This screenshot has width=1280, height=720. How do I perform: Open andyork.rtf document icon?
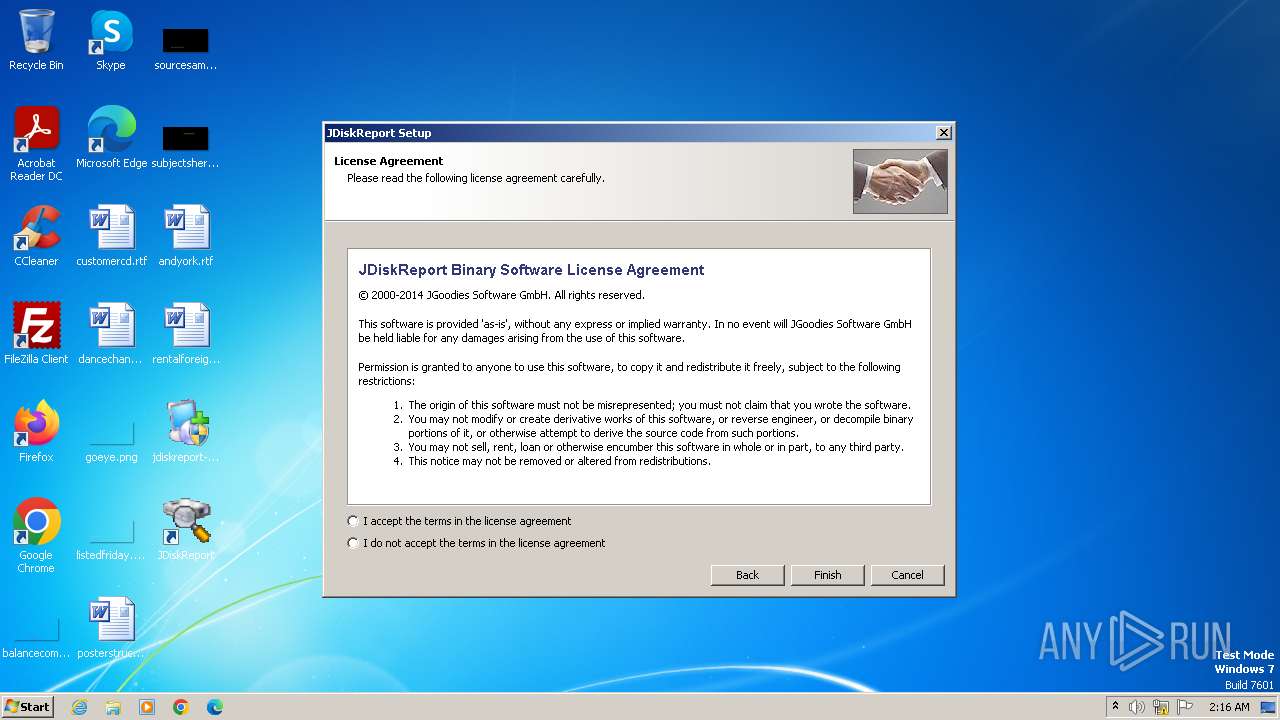(x=186, y=236)
